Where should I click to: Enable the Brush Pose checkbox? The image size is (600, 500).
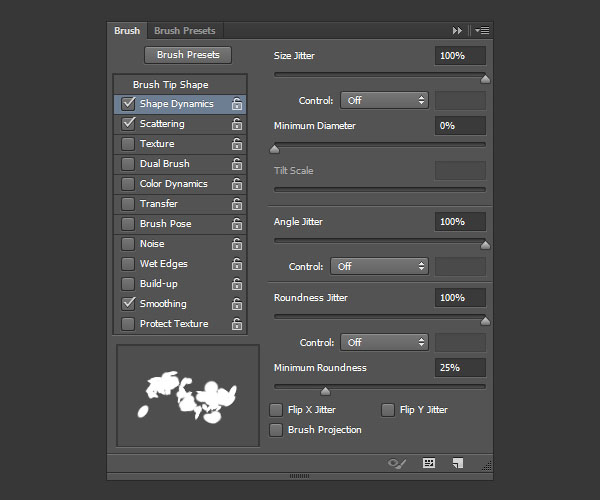point(128,224)
